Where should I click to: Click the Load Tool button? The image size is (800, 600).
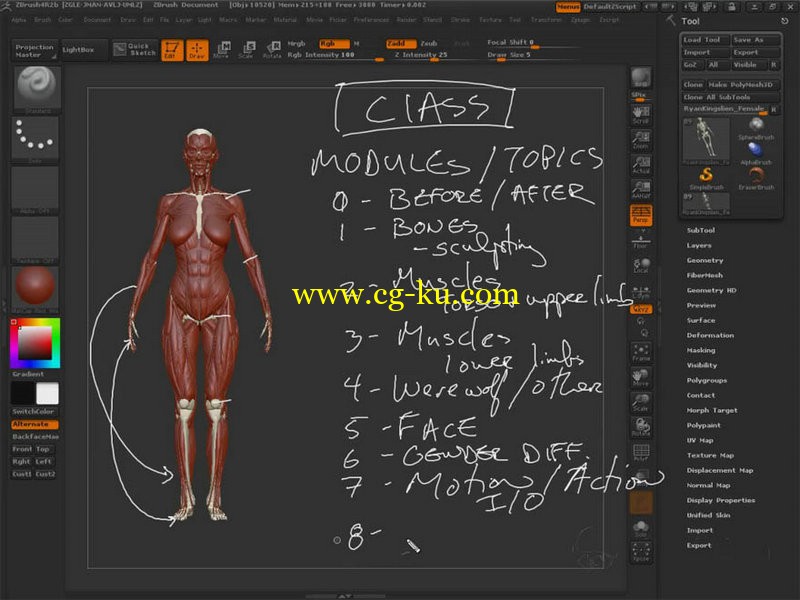(705, 40)
